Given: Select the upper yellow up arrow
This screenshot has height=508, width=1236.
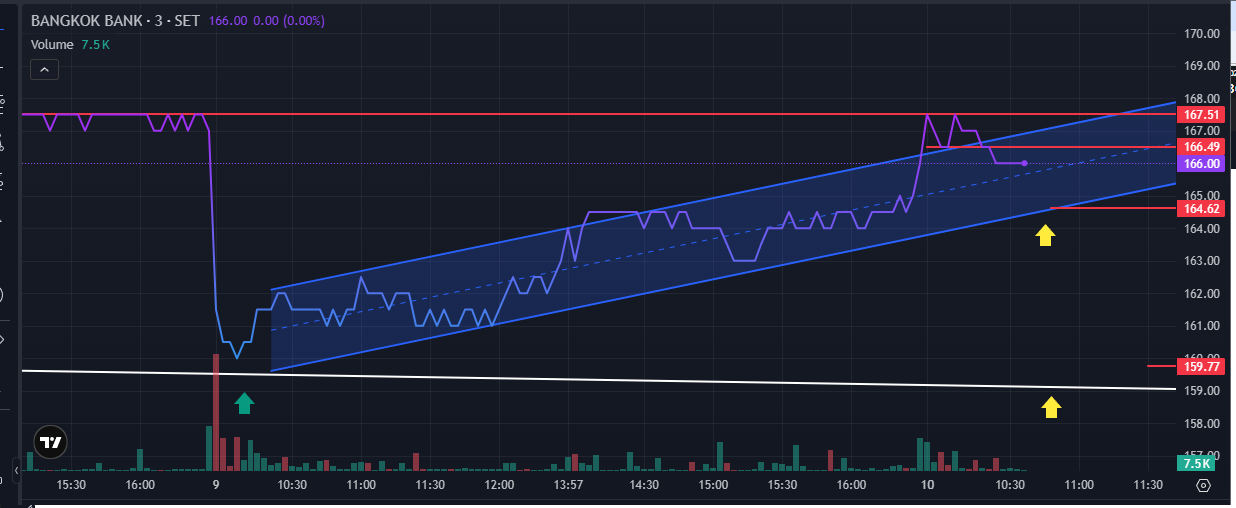Looking at the screenshot, I should (1045, 235).
